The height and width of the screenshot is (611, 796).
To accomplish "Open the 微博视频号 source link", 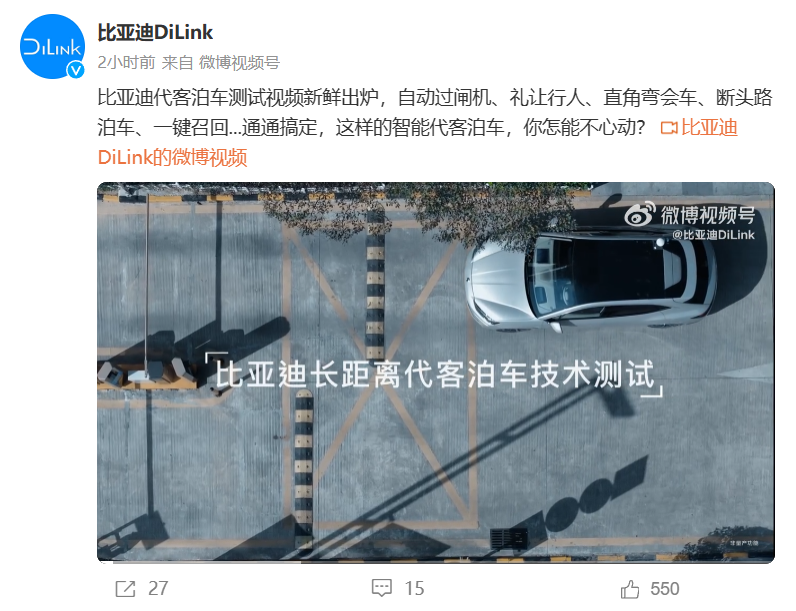I will 239,62.
